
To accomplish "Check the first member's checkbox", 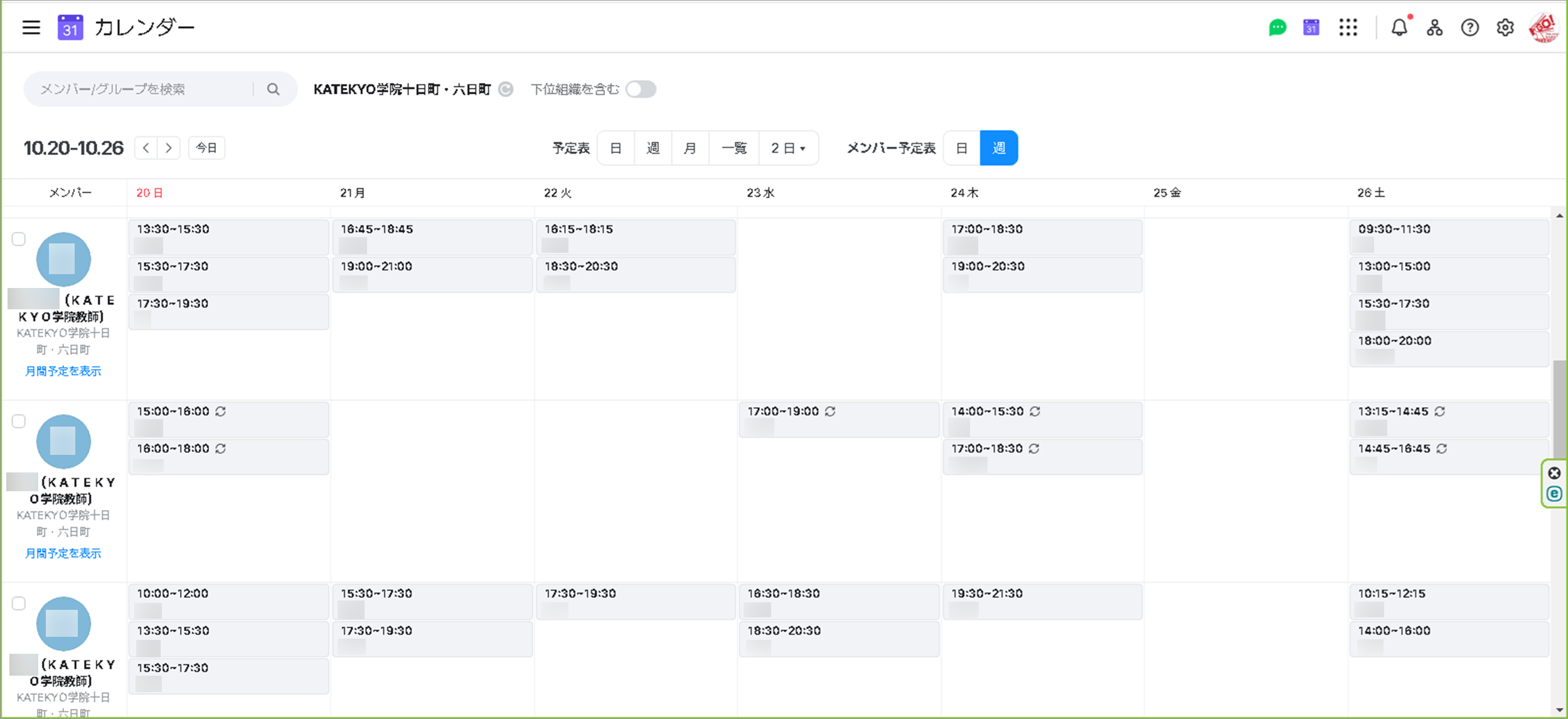I will click(x=19, y=239).
